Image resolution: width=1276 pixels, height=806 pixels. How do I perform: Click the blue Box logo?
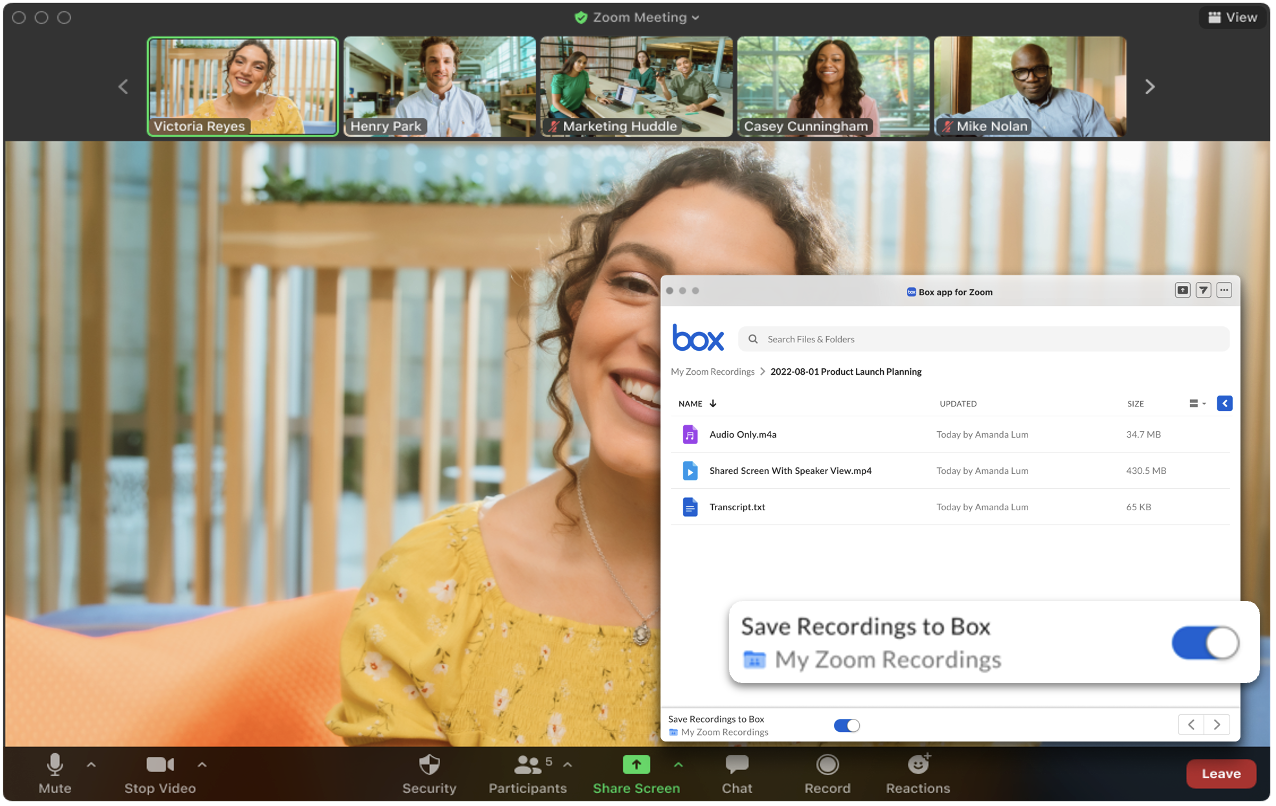[698, 338]
